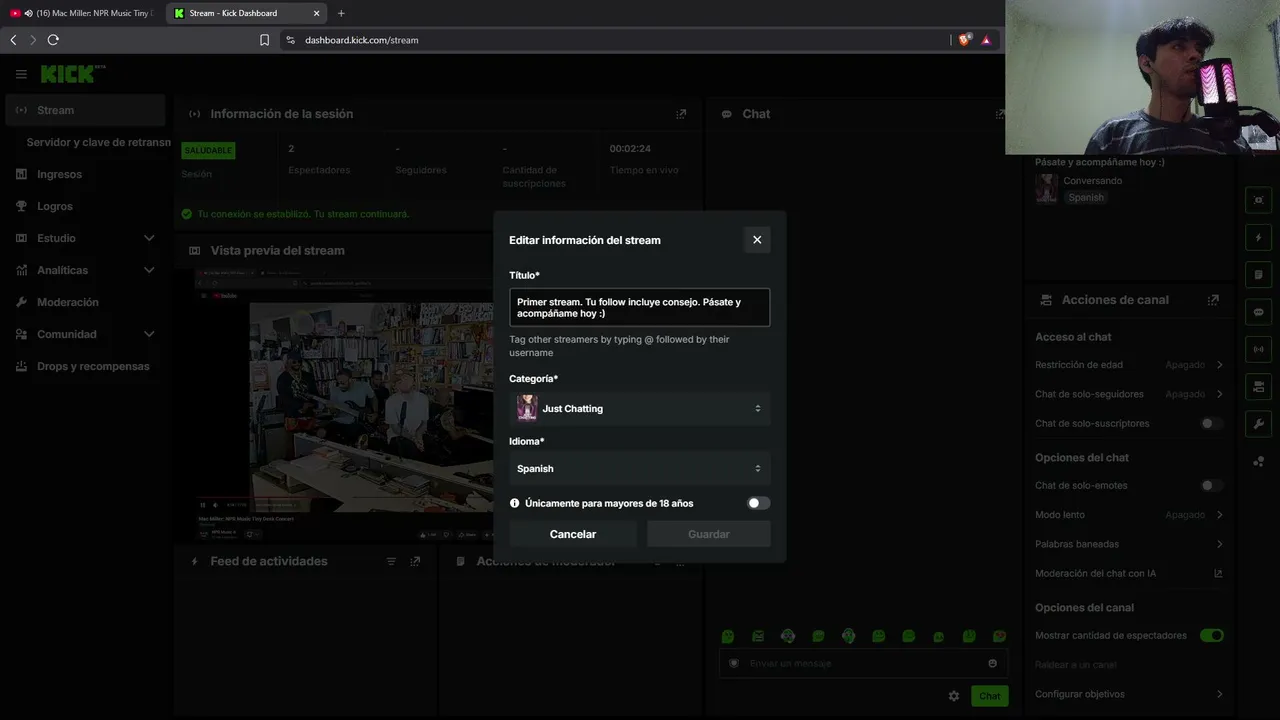The height and width of the screenshot is (720, 1280).
Task: Open Palabras baneadas settings
Action: pyautogui.click(x=1129, y=544)
